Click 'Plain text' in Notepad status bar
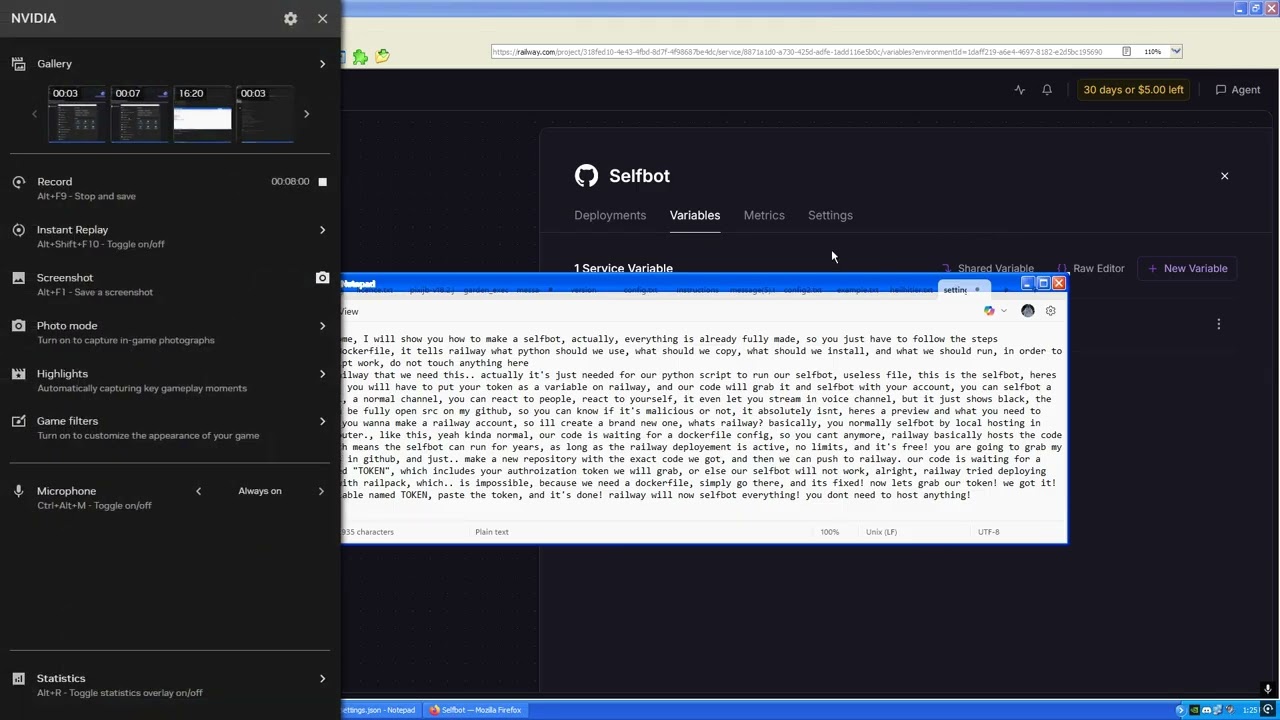Screen dimensions: 1280x720 click(x=492, y=532)
